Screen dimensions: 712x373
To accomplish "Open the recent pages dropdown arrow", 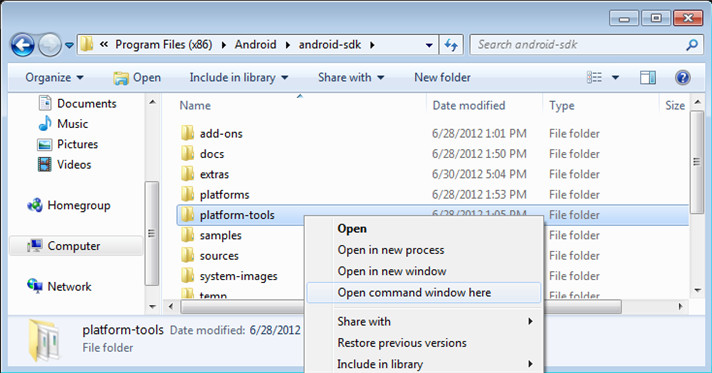I will 69,45.
